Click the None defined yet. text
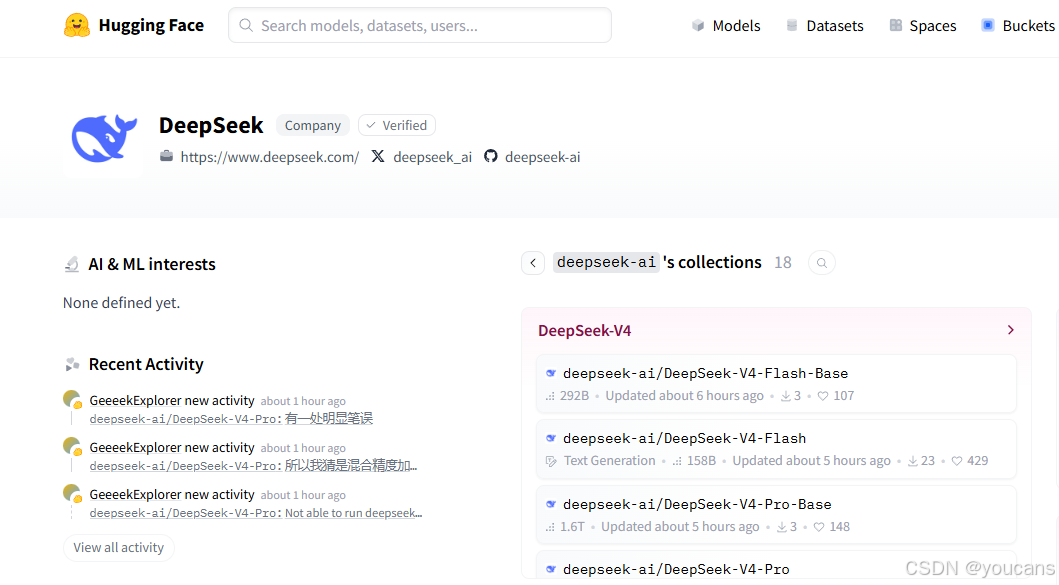This screenshot has height=585, width=1059. pos(122,303)
